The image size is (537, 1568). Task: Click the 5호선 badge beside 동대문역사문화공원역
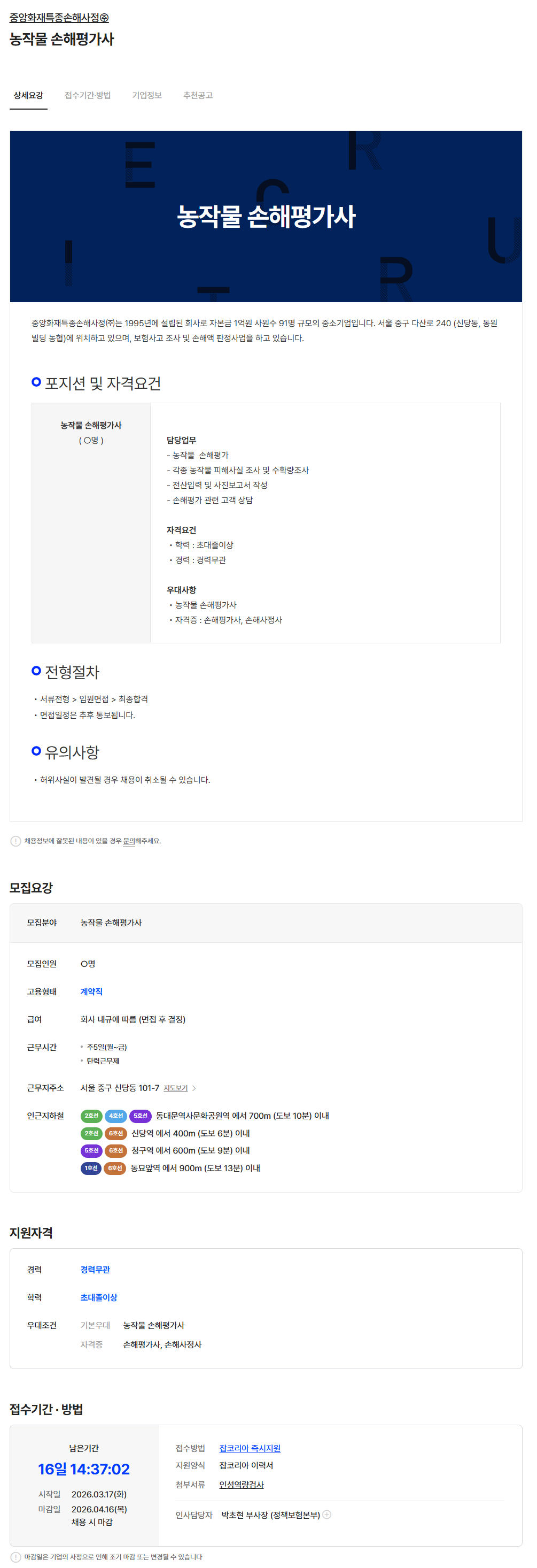point(141,1115)
